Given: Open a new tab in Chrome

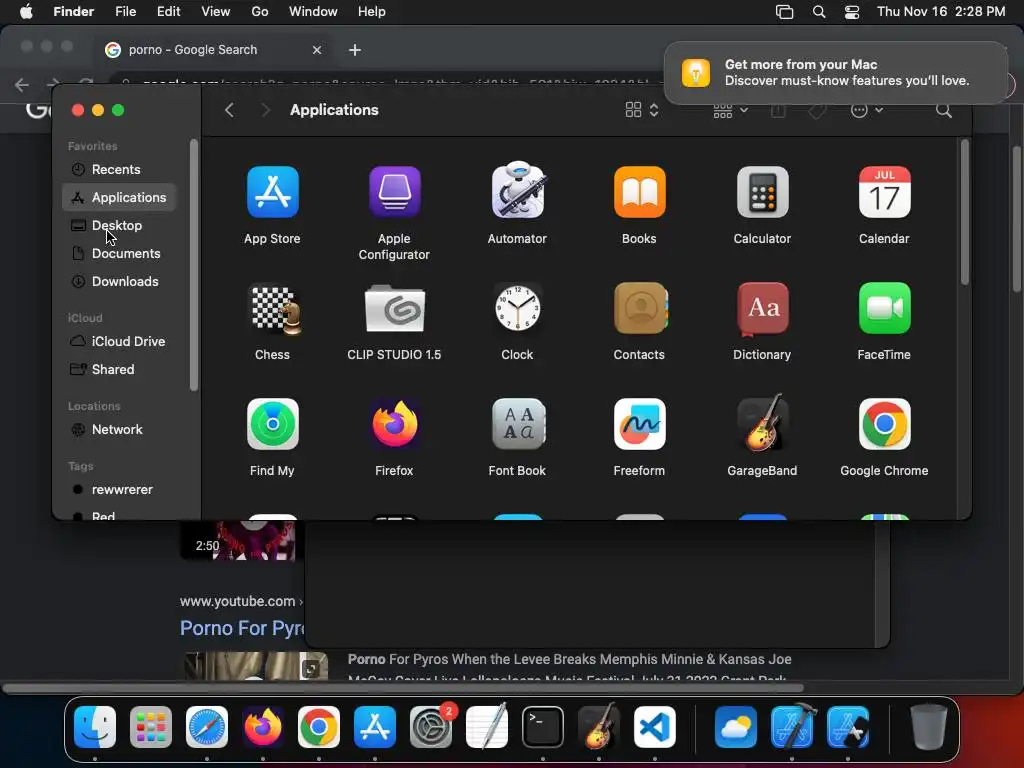Looking at the screenshot, I should [355, 50].
